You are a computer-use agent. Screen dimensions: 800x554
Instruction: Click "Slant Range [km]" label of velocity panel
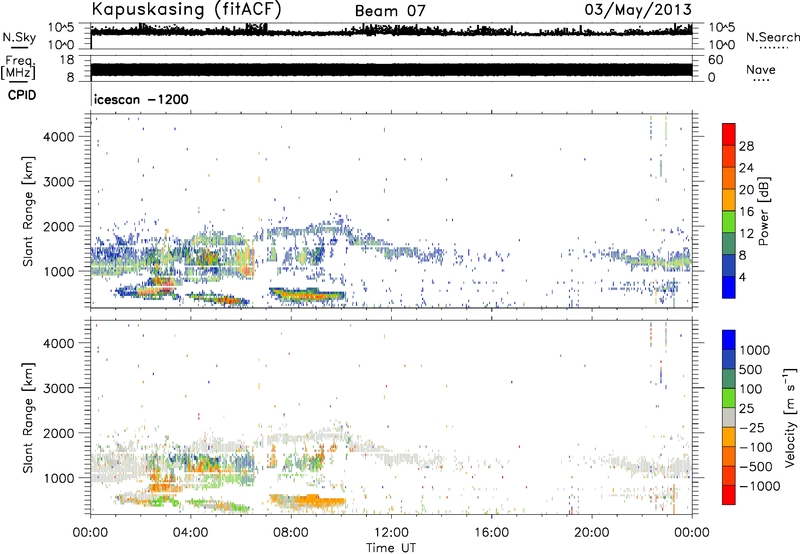28,417
